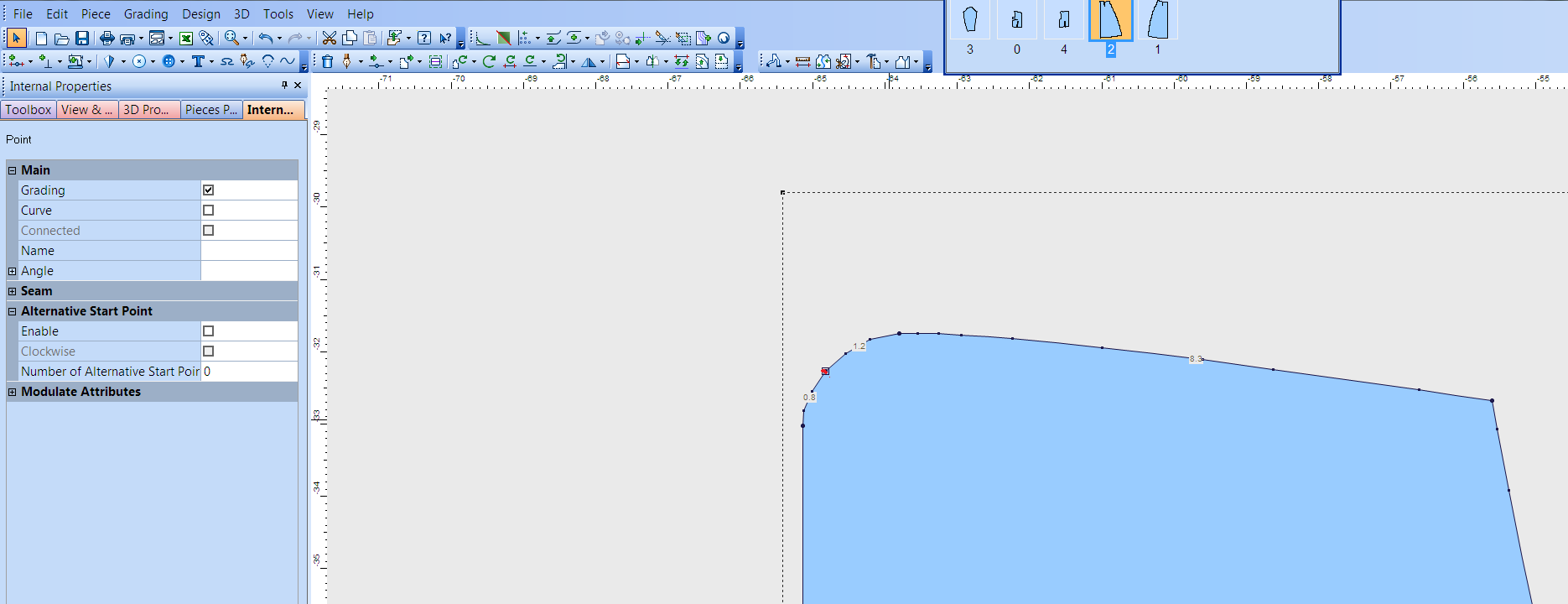Pin the Internal Properties panel
This screenshot has height=604, width=1568.
tap(284, 85)
